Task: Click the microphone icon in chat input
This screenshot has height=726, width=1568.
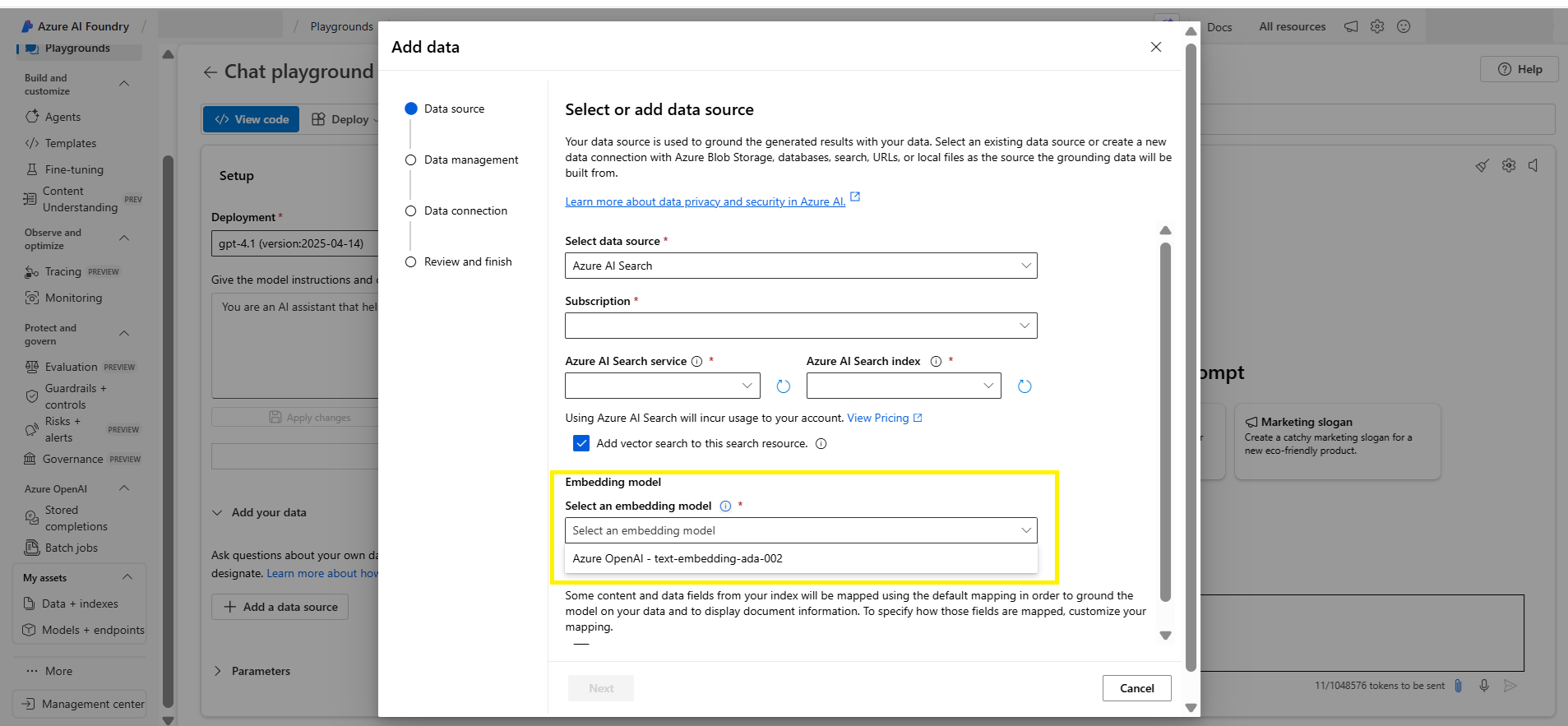Action: click(x=1484, y=686)
